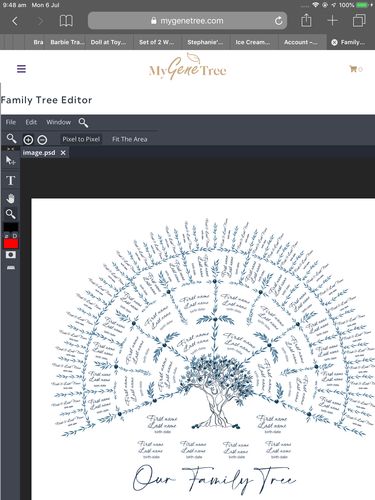Reset colors with the D default button
Viewport: 375px width, 500px height.
(15, 236)
